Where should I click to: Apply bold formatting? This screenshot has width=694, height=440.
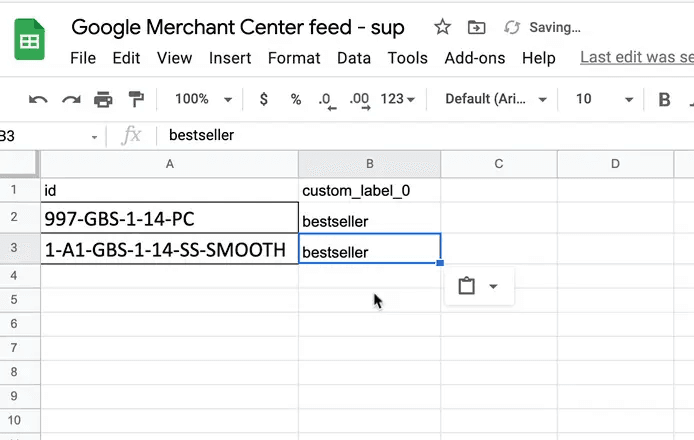664,100
